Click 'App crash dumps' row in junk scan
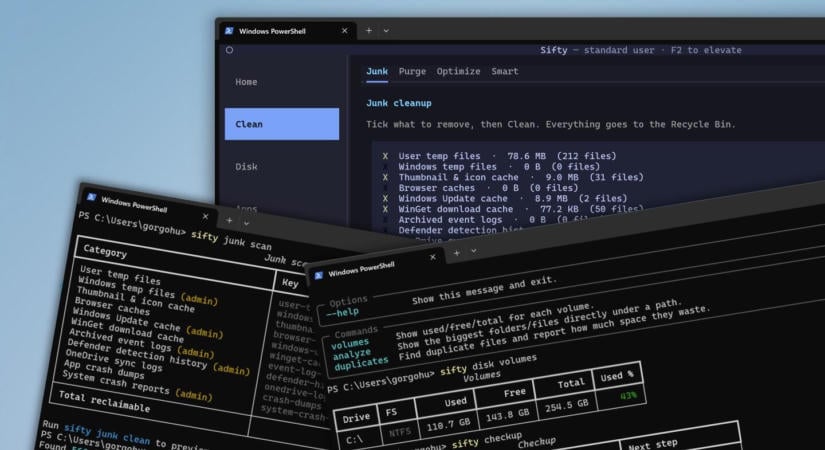Screen dimensions: 825x450 pos(104,368)
